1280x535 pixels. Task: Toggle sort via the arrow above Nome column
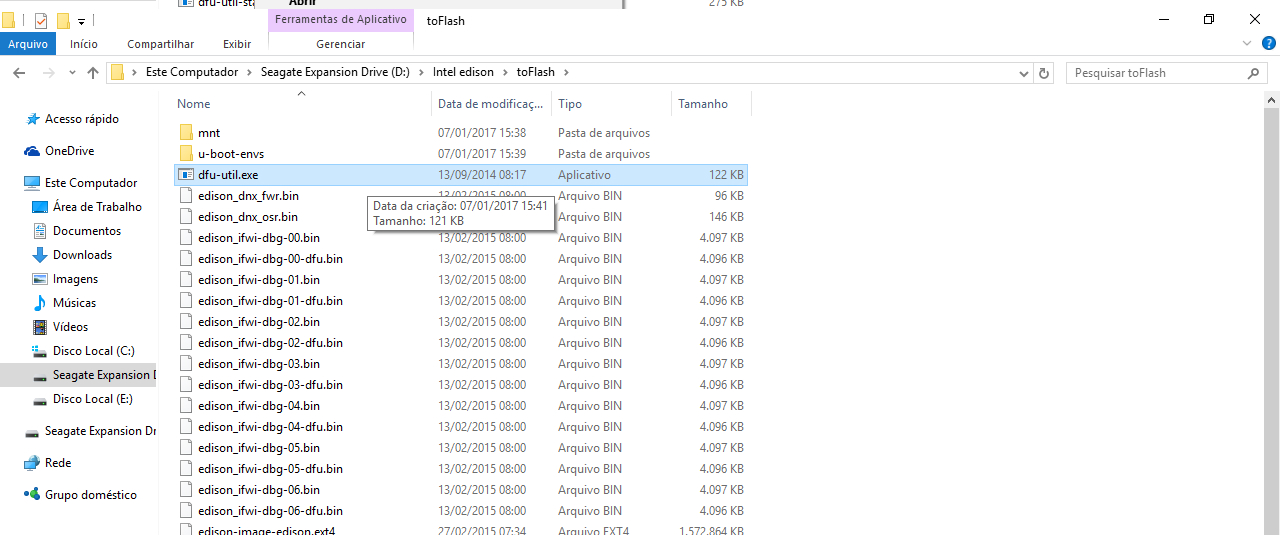(x=301, y=94)
